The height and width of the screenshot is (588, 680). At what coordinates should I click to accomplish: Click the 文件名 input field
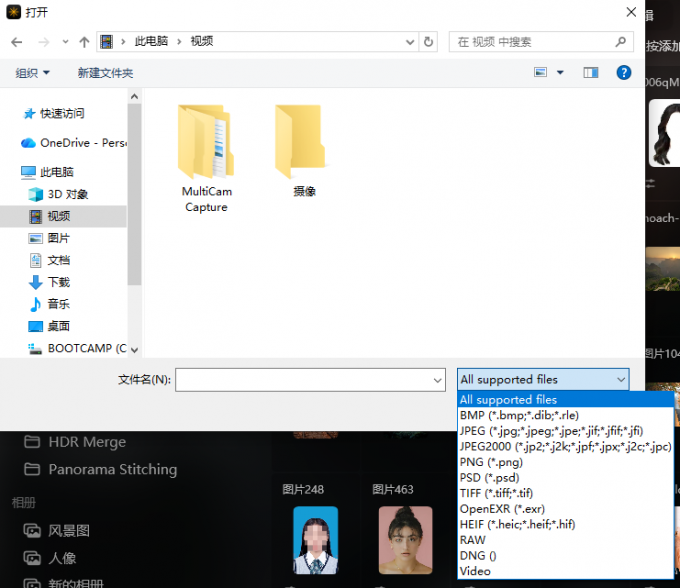[310, 380]
